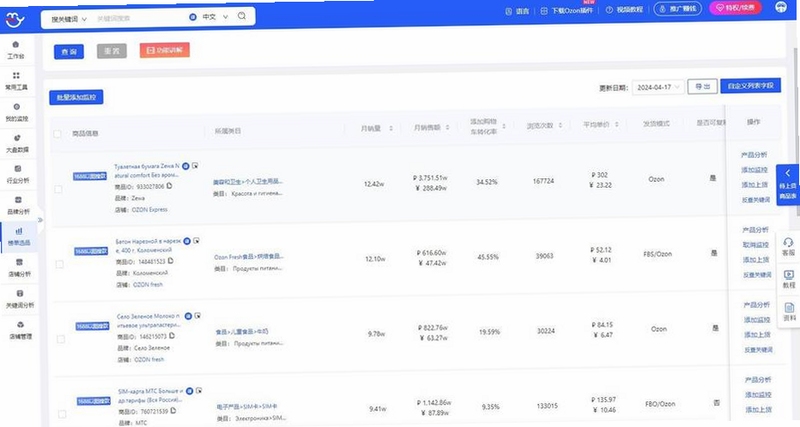
Task: Click the 导出 export button
Action: [x=703, y=86]
